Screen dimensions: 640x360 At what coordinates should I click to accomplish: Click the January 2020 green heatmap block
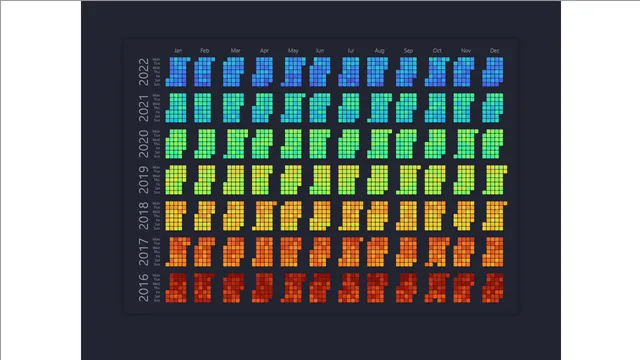176,144
